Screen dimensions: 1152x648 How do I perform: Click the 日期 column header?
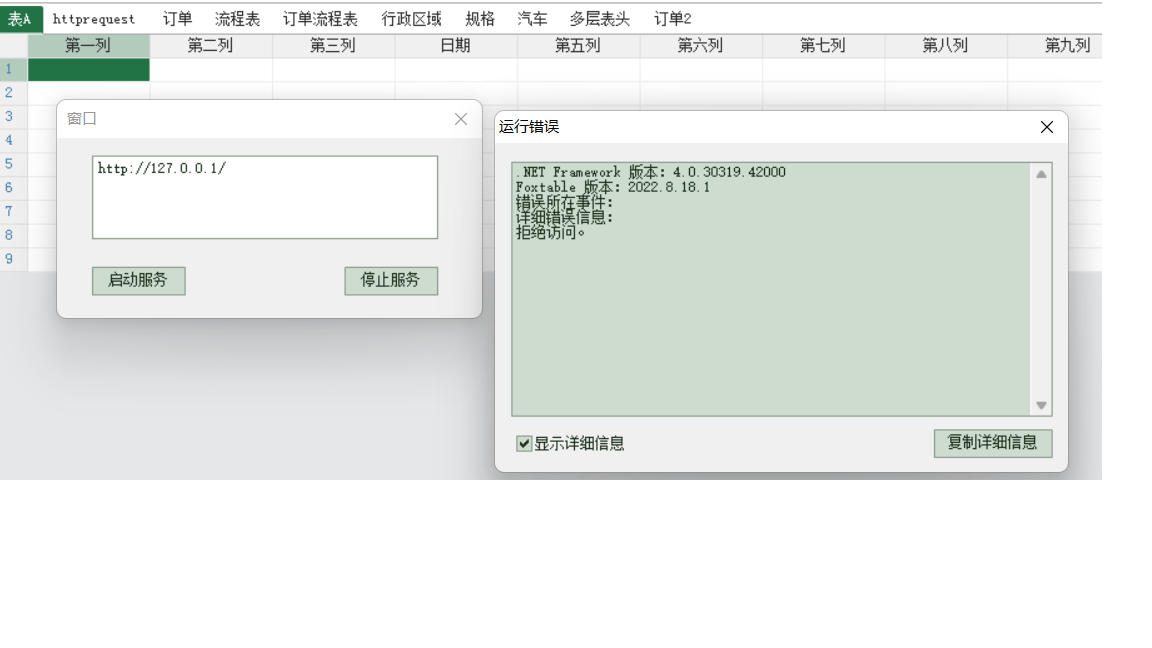[455, 46]
